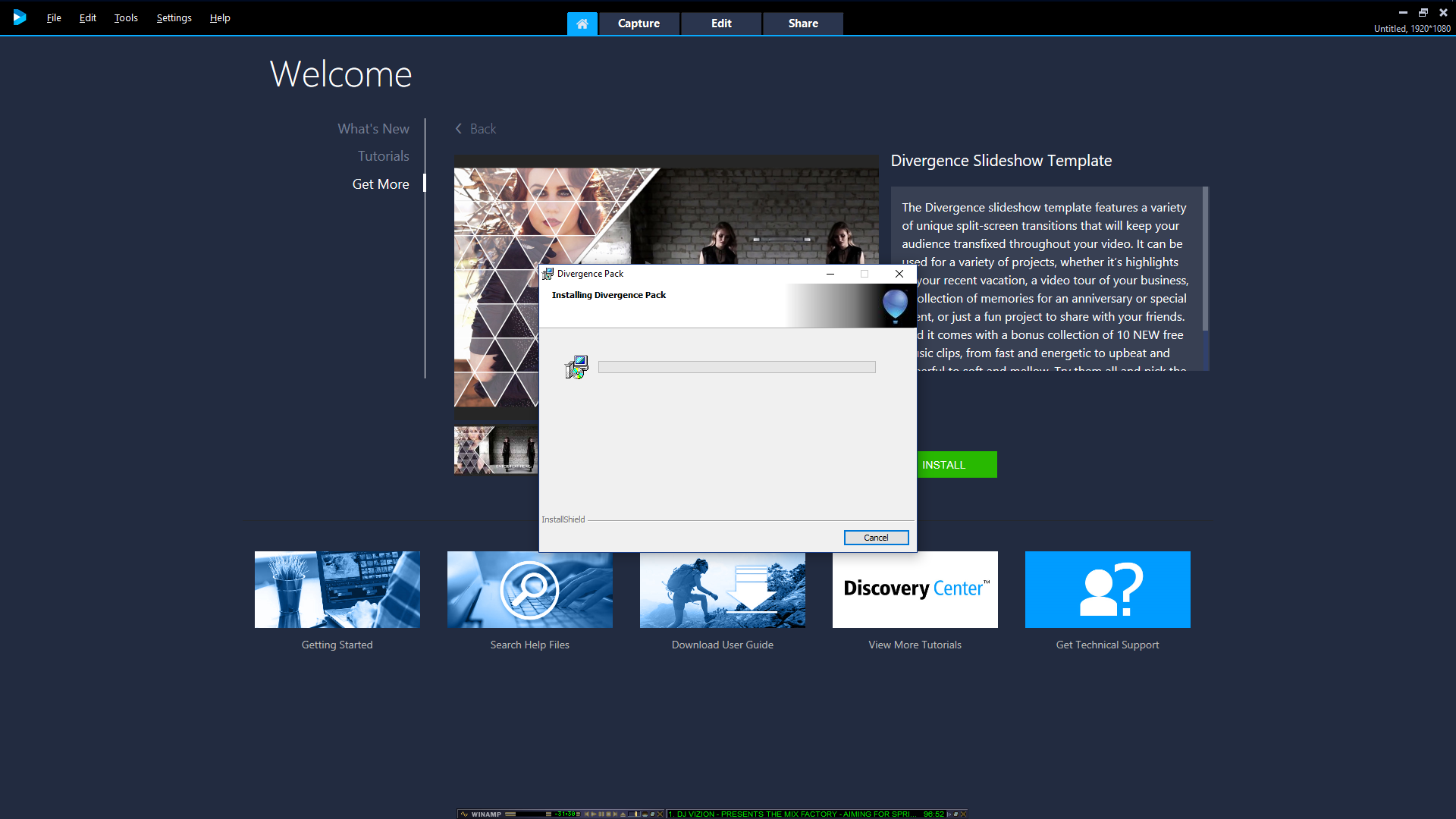
Task: Click the Search Help Files caption link
Action: point(529,645)
